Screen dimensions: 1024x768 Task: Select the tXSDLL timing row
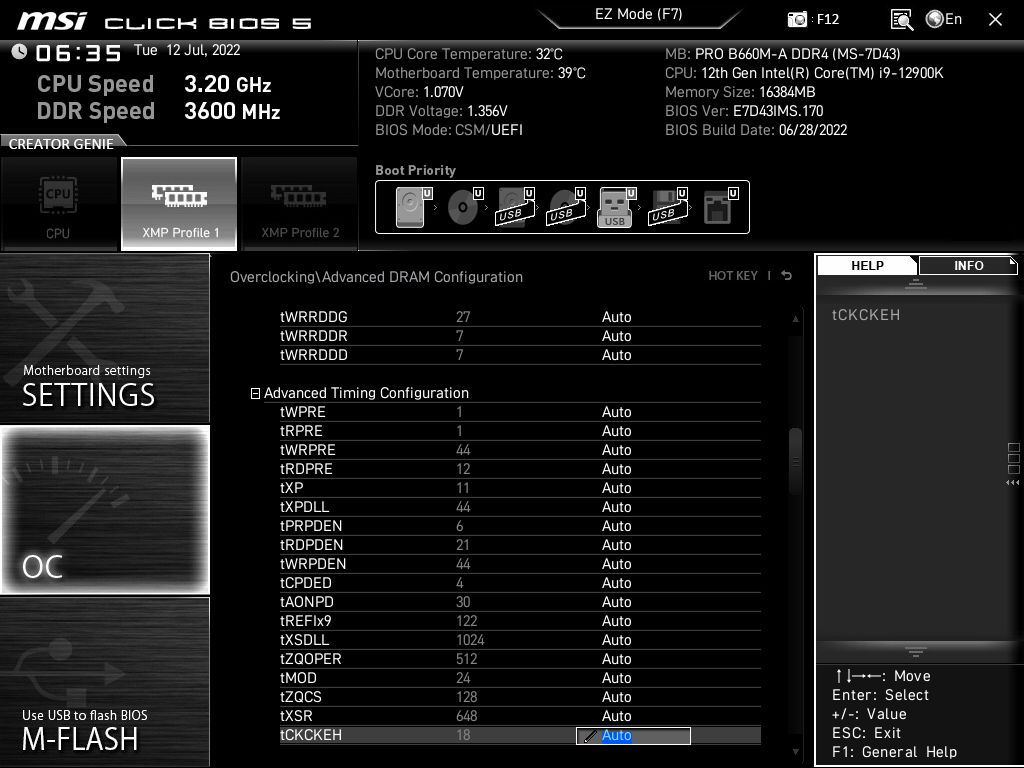520,639
